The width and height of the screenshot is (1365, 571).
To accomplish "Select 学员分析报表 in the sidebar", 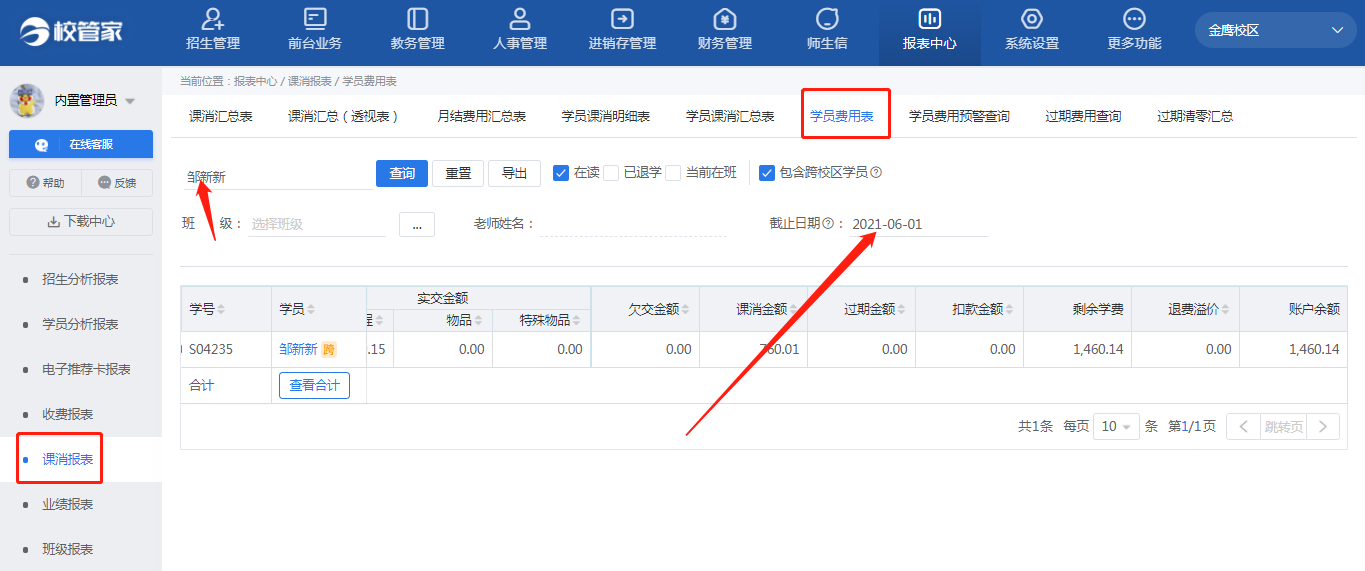I will [80, 324].
